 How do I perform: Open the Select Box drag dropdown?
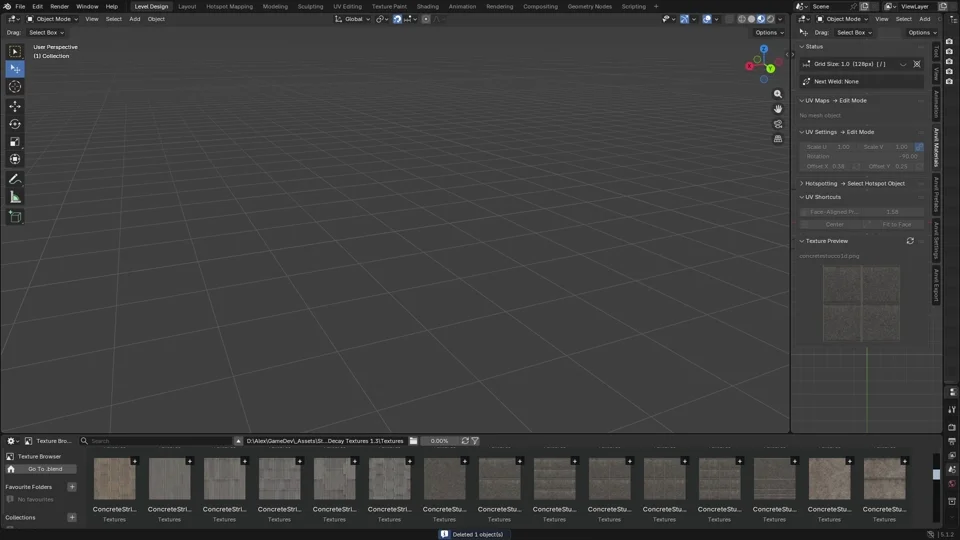pos(46,32)
